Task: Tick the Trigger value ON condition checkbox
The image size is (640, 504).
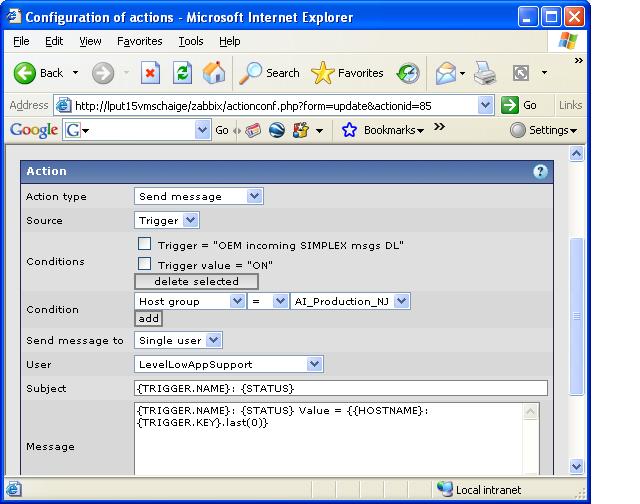Action: point(145,264)
